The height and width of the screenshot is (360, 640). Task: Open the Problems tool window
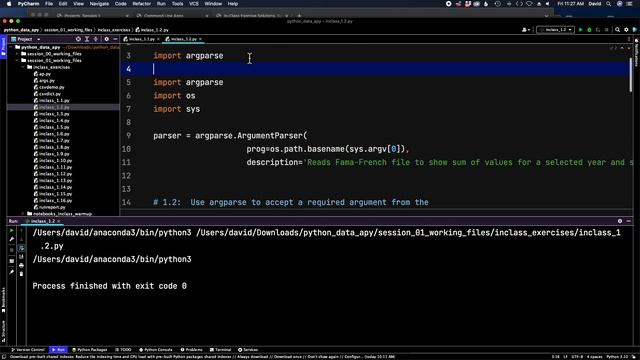(x=191, y=350)
